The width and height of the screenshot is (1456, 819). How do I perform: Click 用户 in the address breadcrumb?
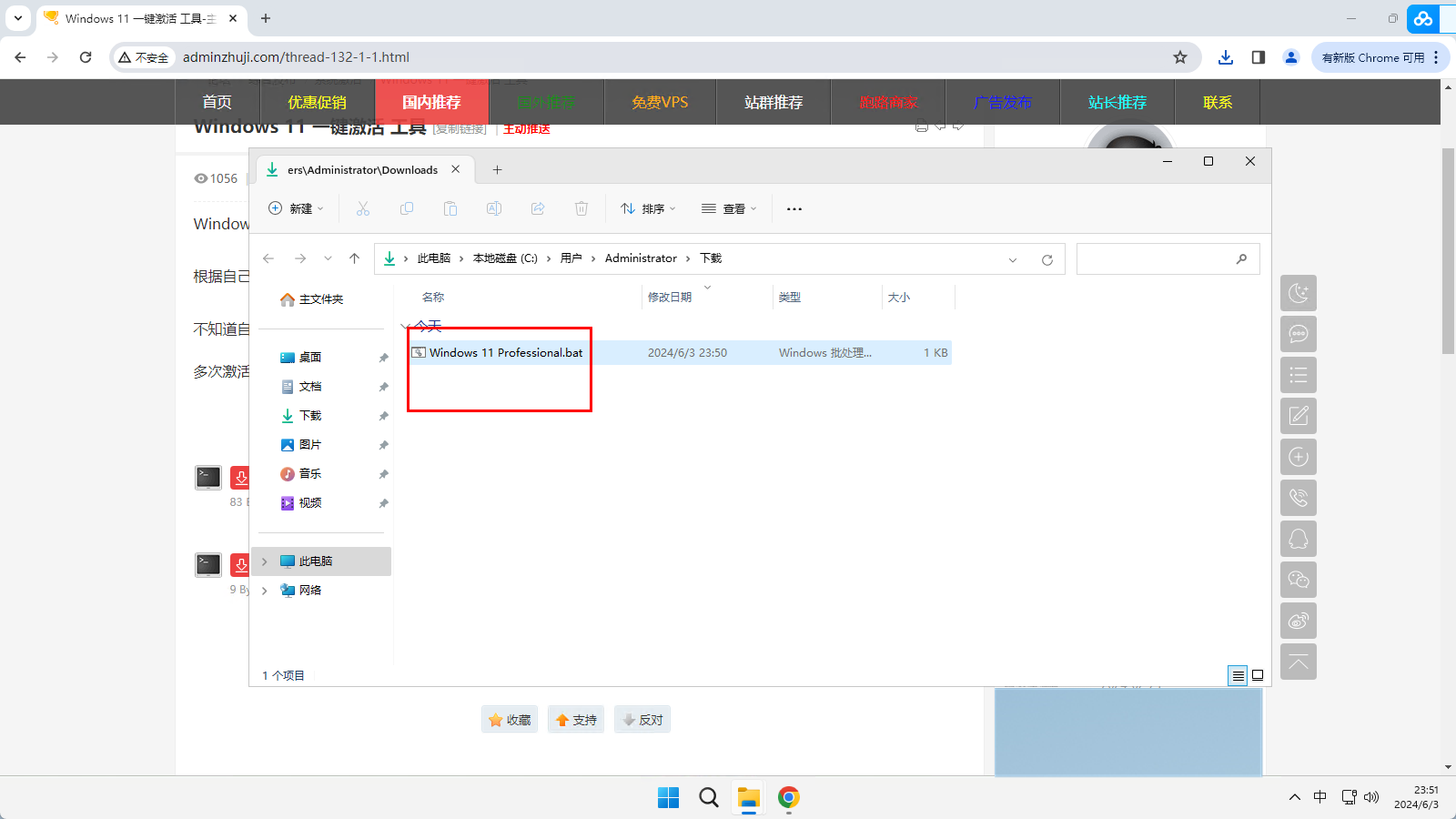coord(571,258)
